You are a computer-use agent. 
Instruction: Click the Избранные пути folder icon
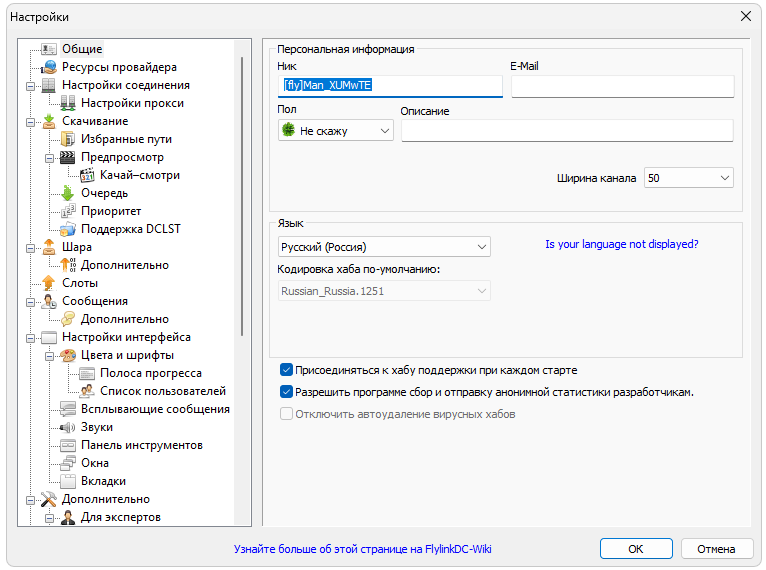[x=68, y=139]
